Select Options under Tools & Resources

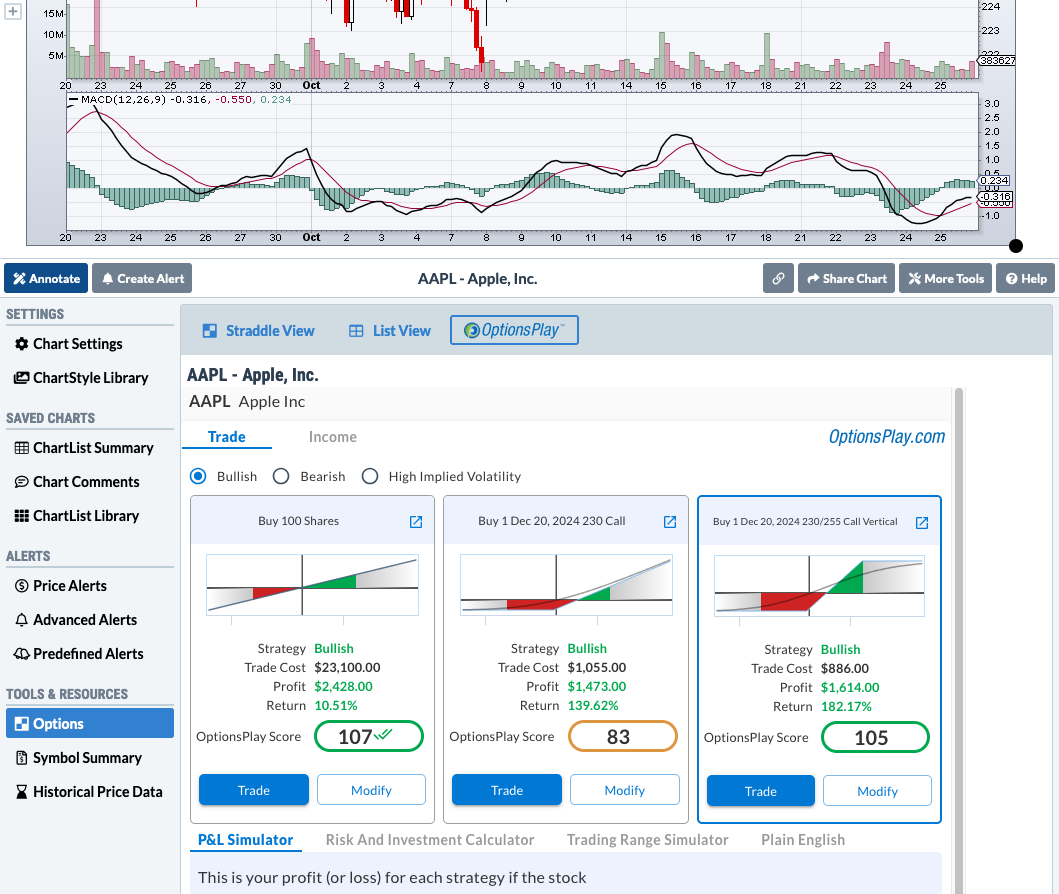(90, 723)
